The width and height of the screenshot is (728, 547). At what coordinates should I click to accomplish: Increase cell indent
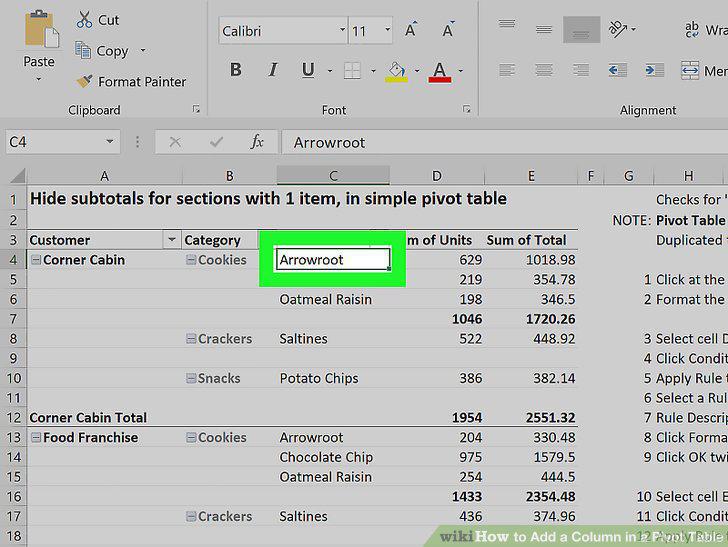(x=655, y=70)
